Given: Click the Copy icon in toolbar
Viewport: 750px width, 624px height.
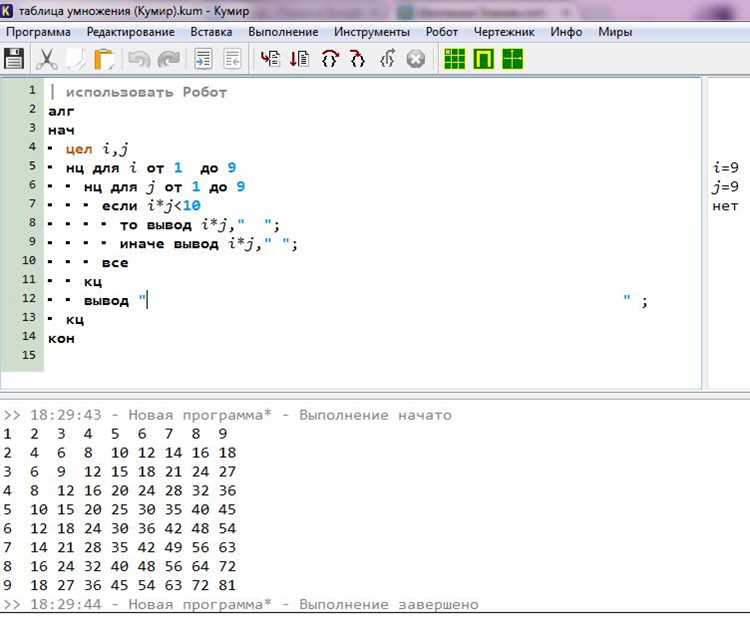Looking at the screenshot, I should [75, 59].
